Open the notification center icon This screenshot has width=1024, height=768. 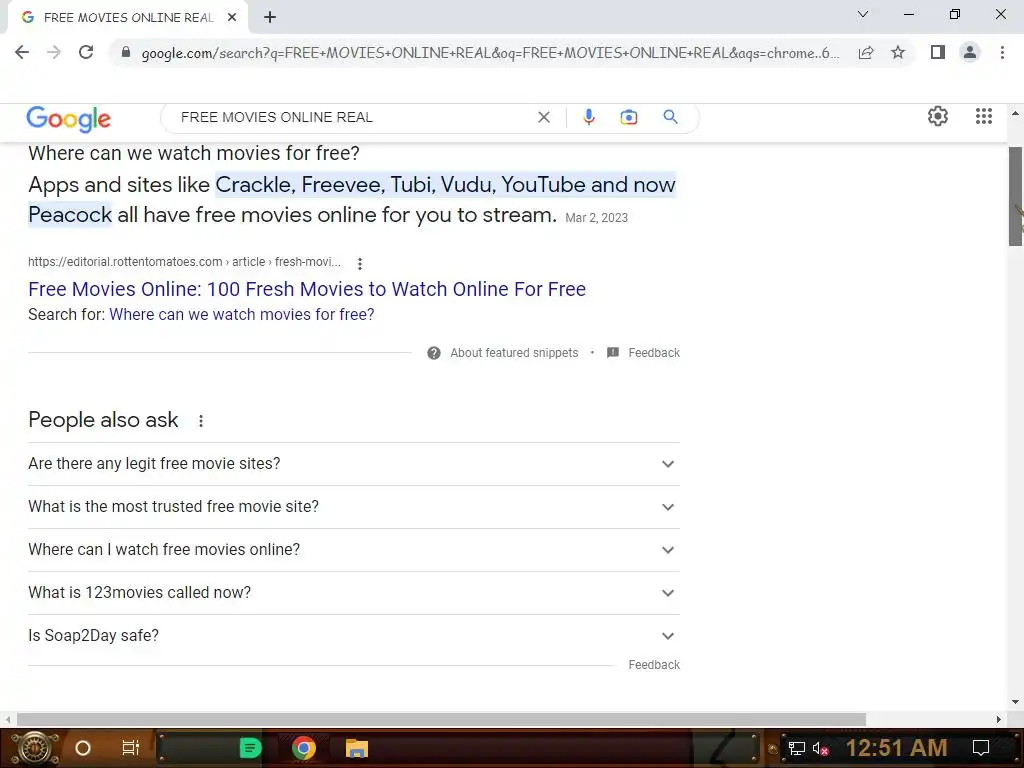981,748
